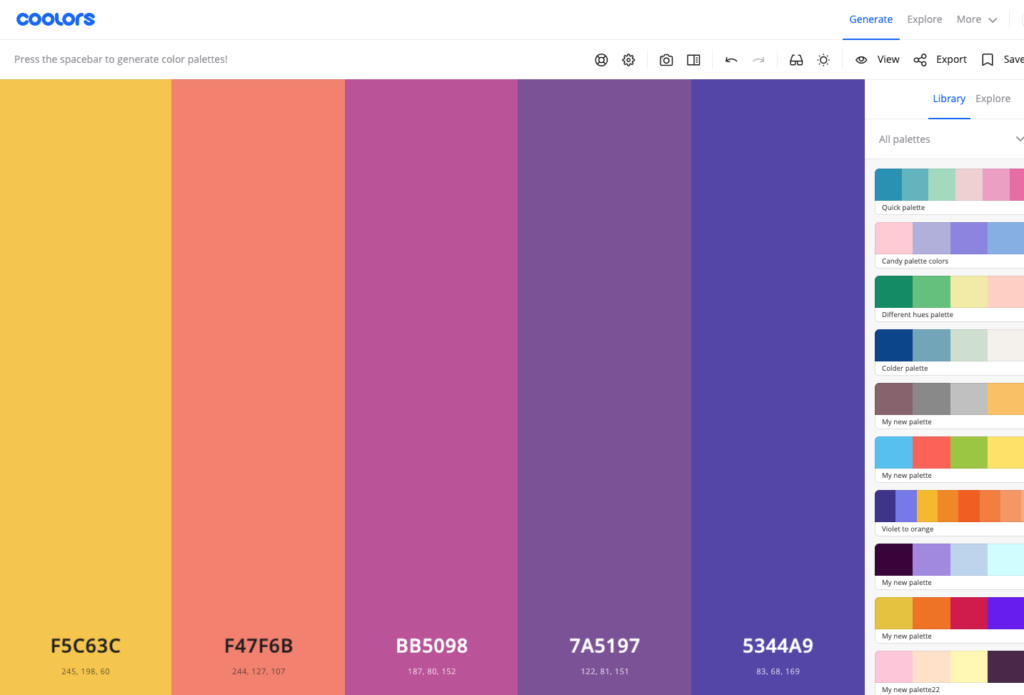The width and height of the screenshot is (1024, 695).
Task: Adjust palette luminance with the sun icon
Action: [823, 60]
